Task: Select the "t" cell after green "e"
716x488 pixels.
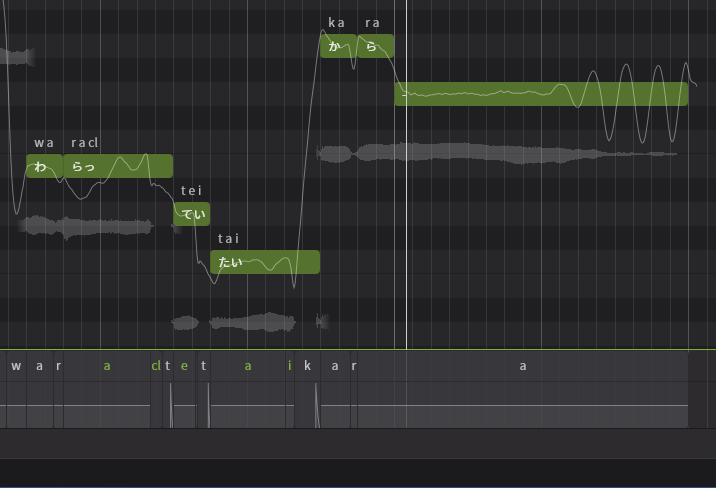Action: point(204,366)
